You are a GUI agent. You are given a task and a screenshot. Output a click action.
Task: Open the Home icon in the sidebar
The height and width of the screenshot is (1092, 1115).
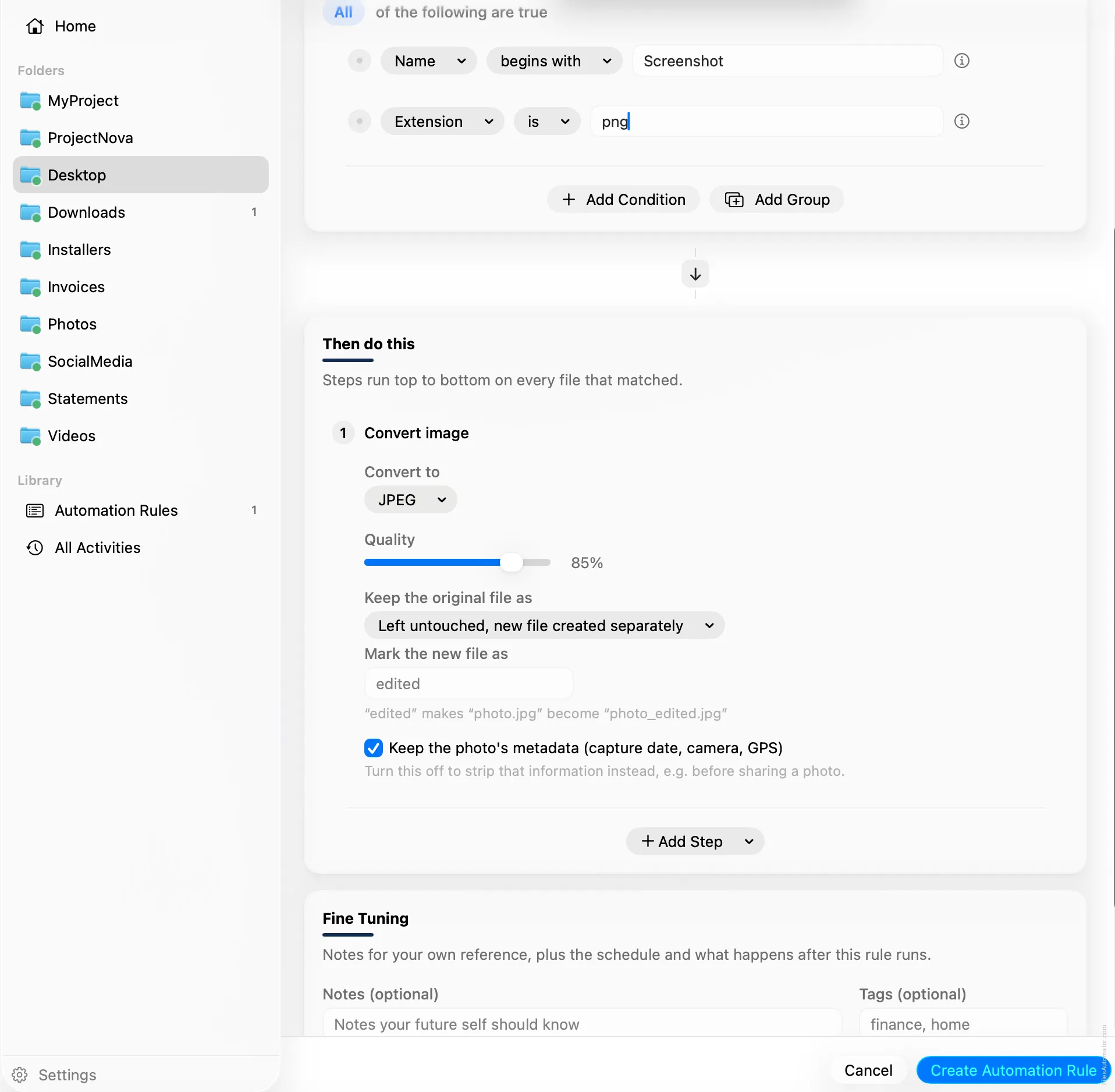tap(35, 26)
